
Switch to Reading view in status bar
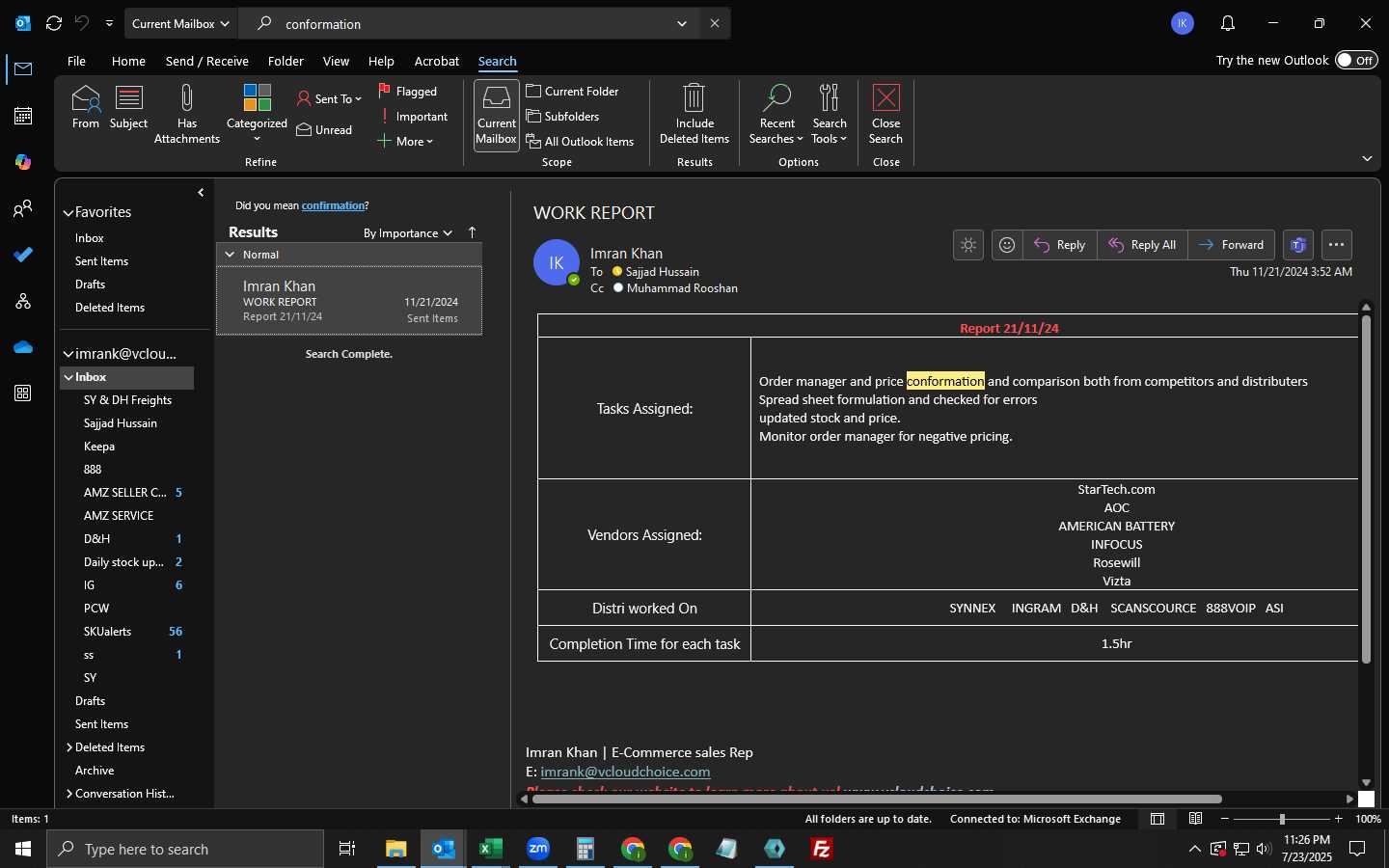click(1195, 819)
